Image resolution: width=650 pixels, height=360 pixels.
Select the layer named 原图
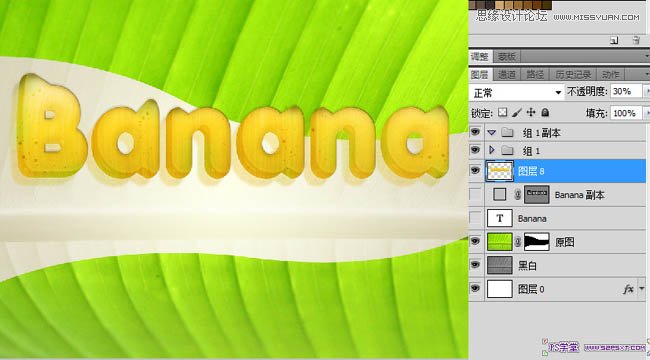coord(565,242)
